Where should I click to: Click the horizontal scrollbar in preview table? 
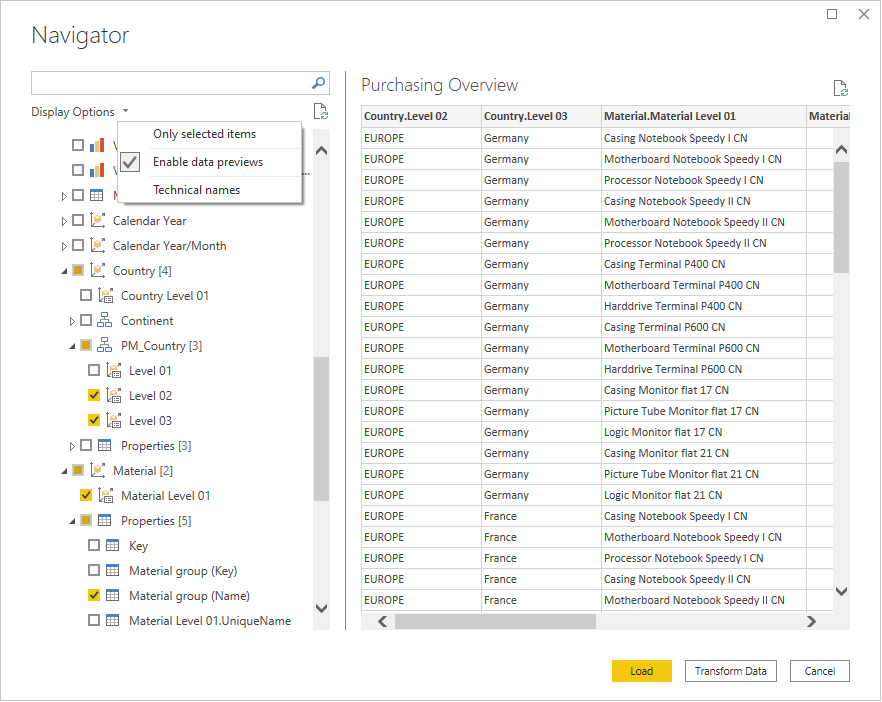(496, 622)
